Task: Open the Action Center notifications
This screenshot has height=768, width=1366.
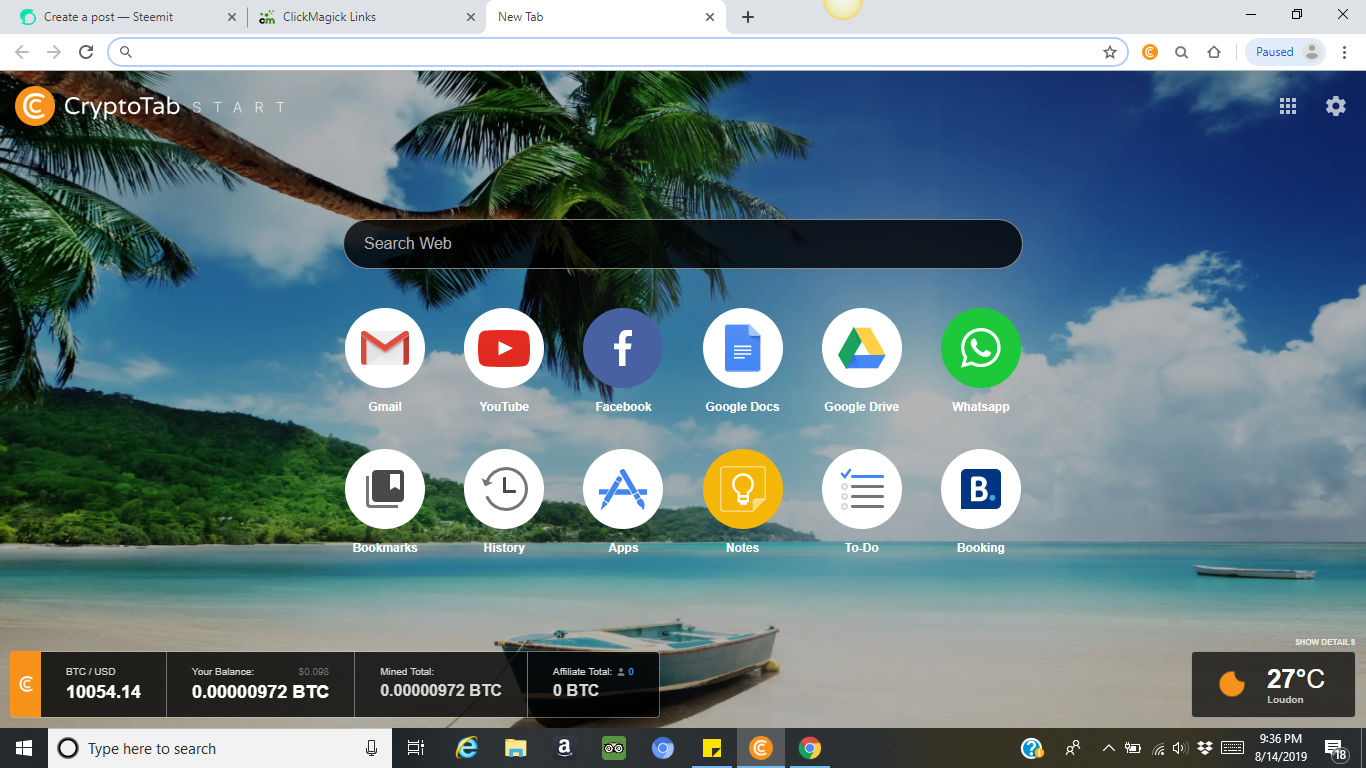Action: coord(1335,749)
